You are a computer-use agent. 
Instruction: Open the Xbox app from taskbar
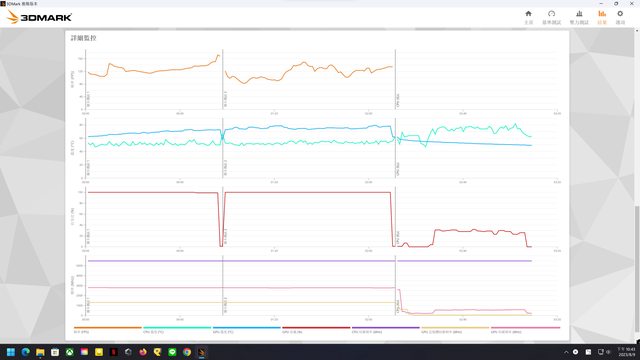pyautogui.click(x=69, y=352)
